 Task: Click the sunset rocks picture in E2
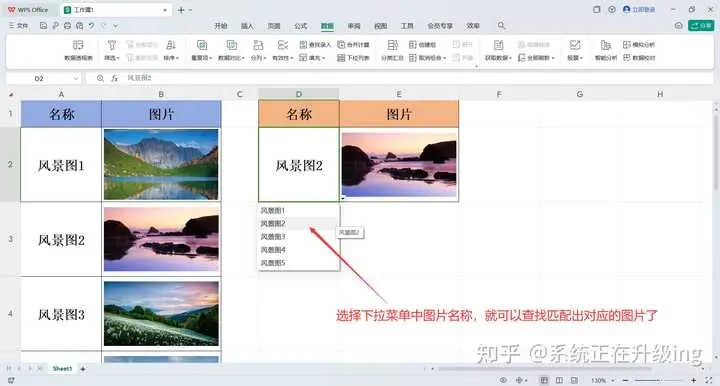pos(399,165)
